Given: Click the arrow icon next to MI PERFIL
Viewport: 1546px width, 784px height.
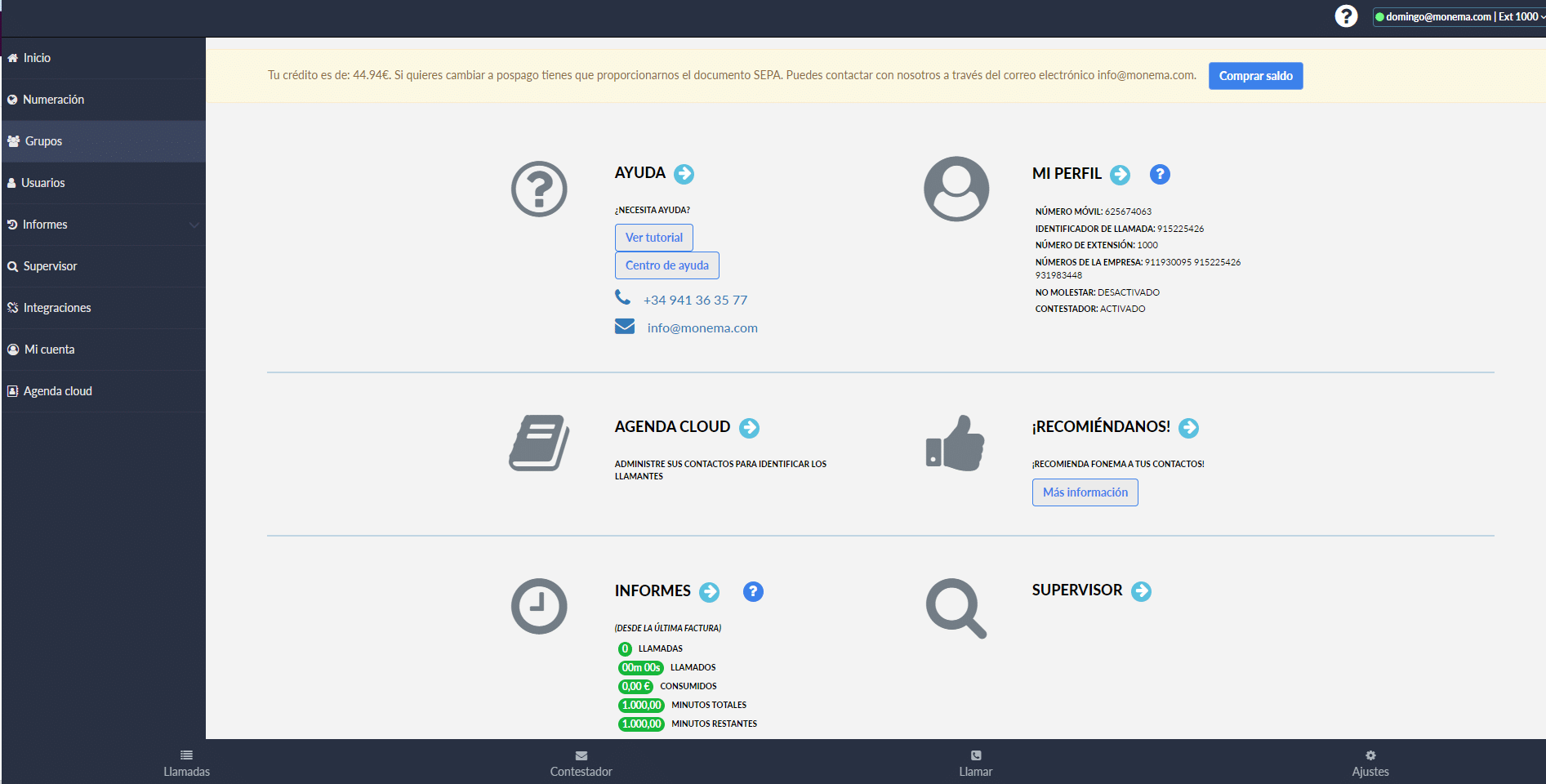Looking at the screenshot, I should (x=1120, y=175).
